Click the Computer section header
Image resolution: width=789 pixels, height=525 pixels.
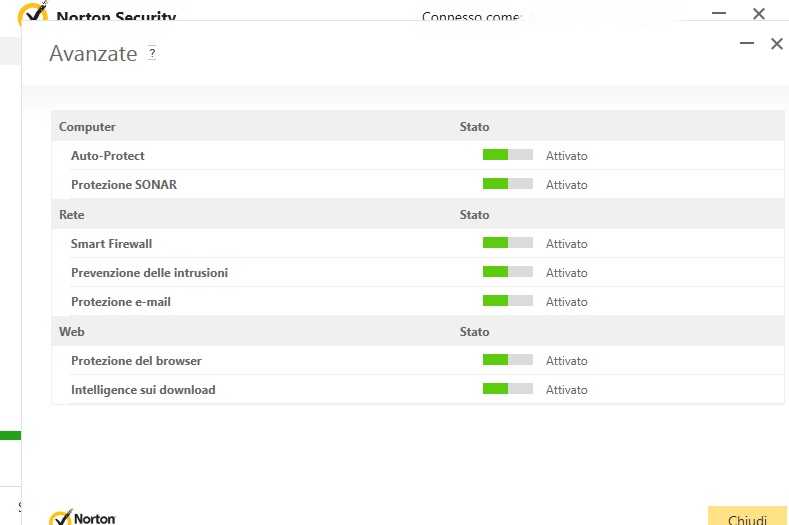[x=87, y=127]
